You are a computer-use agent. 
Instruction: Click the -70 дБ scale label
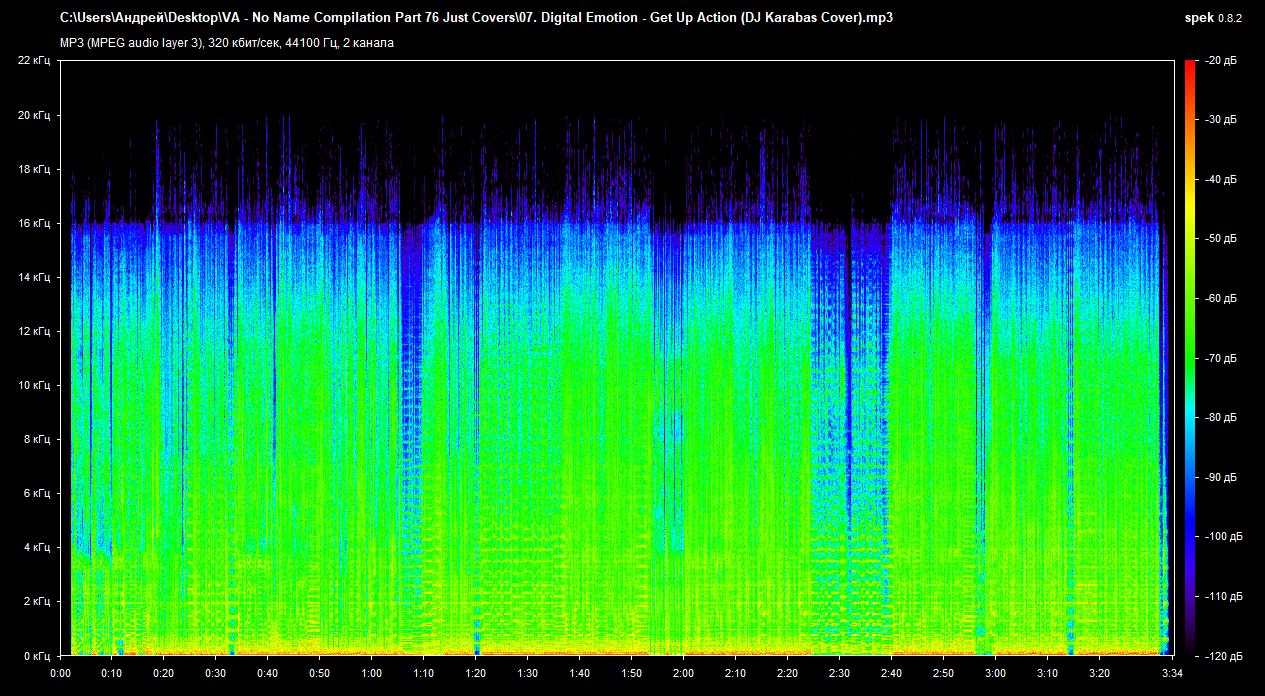(x=1222, y=358)
